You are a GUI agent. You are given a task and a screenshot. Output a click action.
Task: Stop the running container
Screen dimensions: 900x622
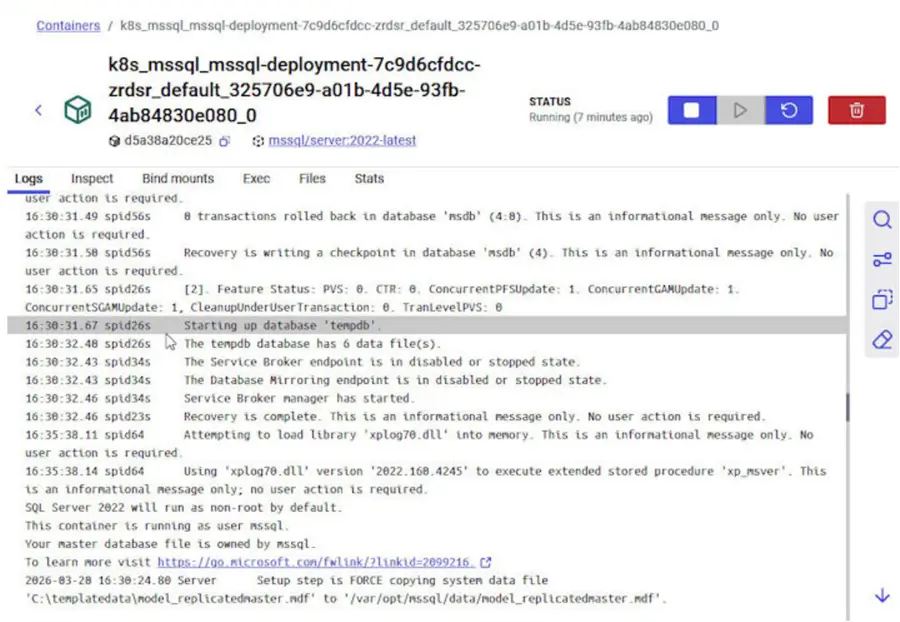pyautogui.click(x=692, y=110)
